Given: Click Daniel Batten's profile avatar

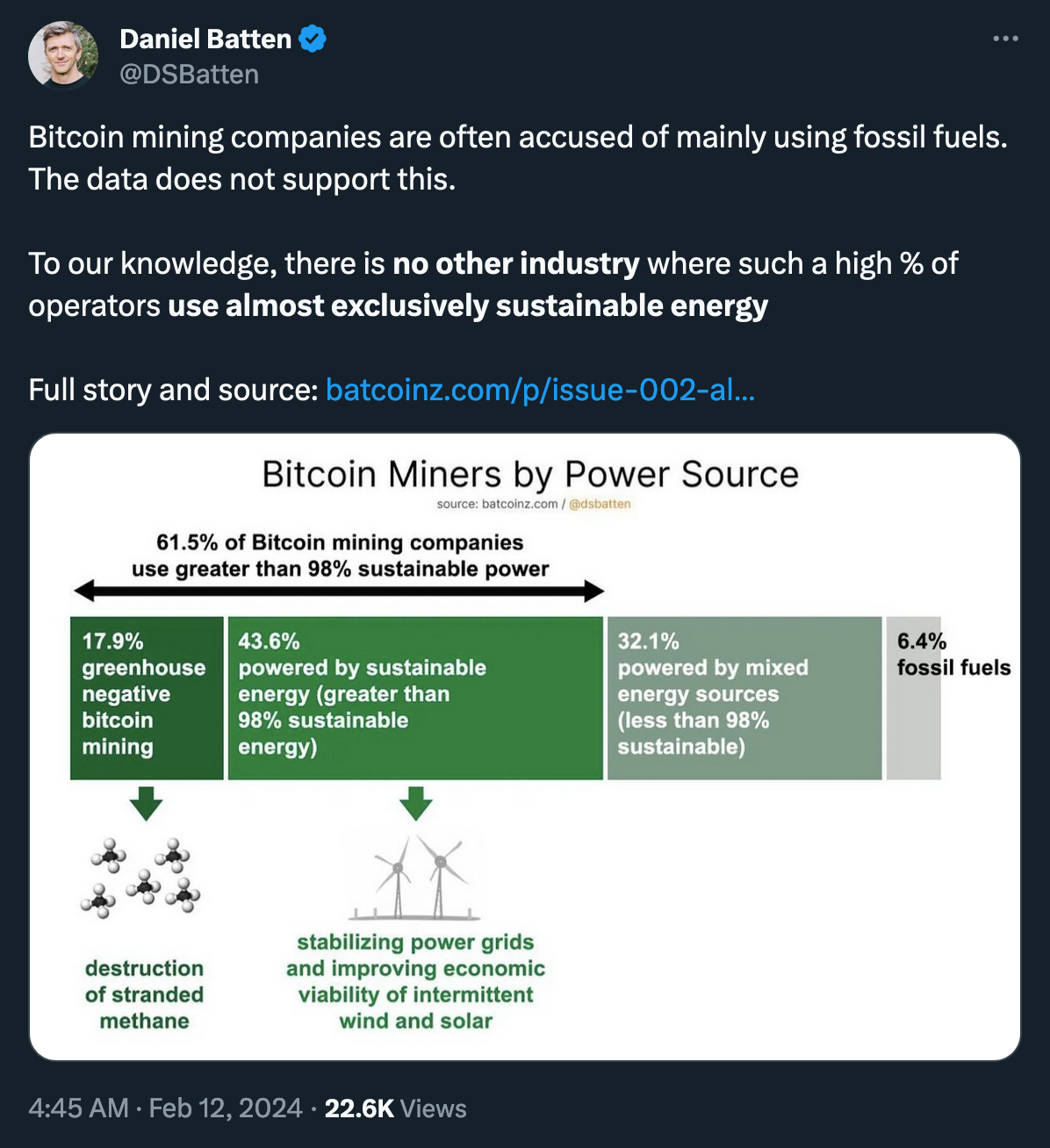Looking at the screenshot, I should point(62,56).
